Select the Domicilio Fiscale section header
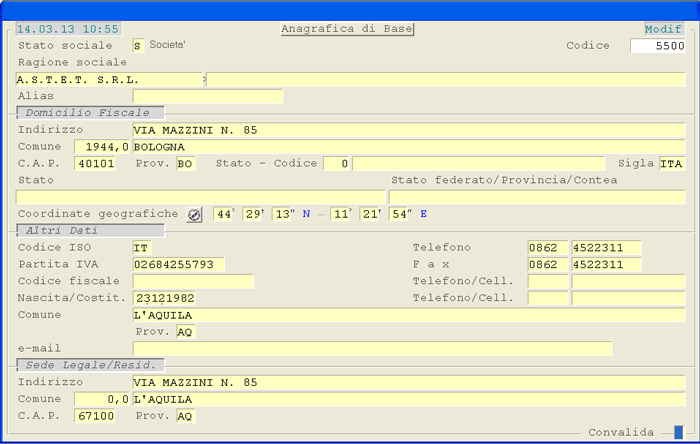700x444 pixels. (x=90, y=113)
